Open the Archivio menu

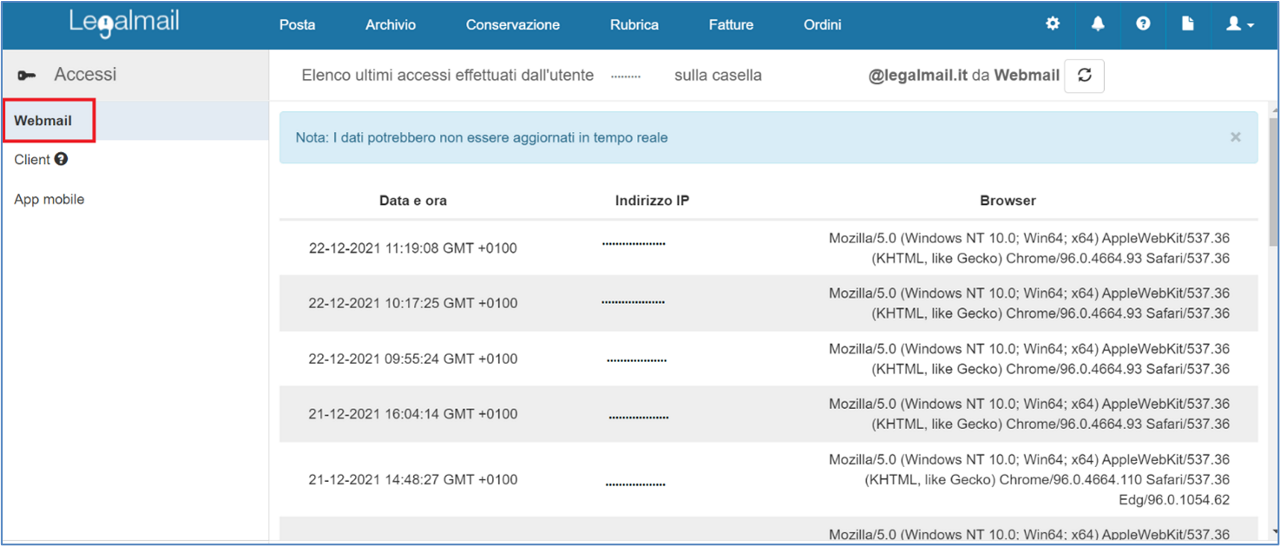tap(390, 25)
